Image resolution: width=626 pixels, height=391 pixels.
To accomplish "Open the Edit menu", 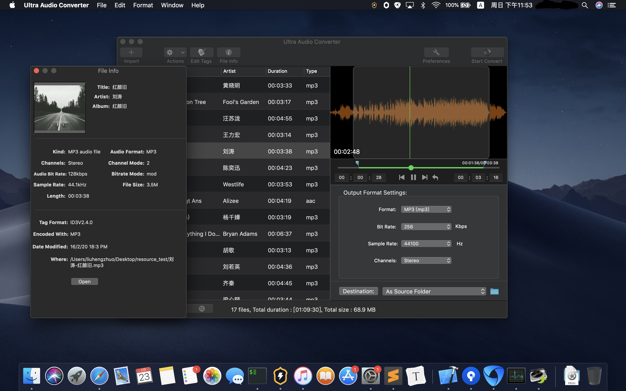I will [120, 5].
